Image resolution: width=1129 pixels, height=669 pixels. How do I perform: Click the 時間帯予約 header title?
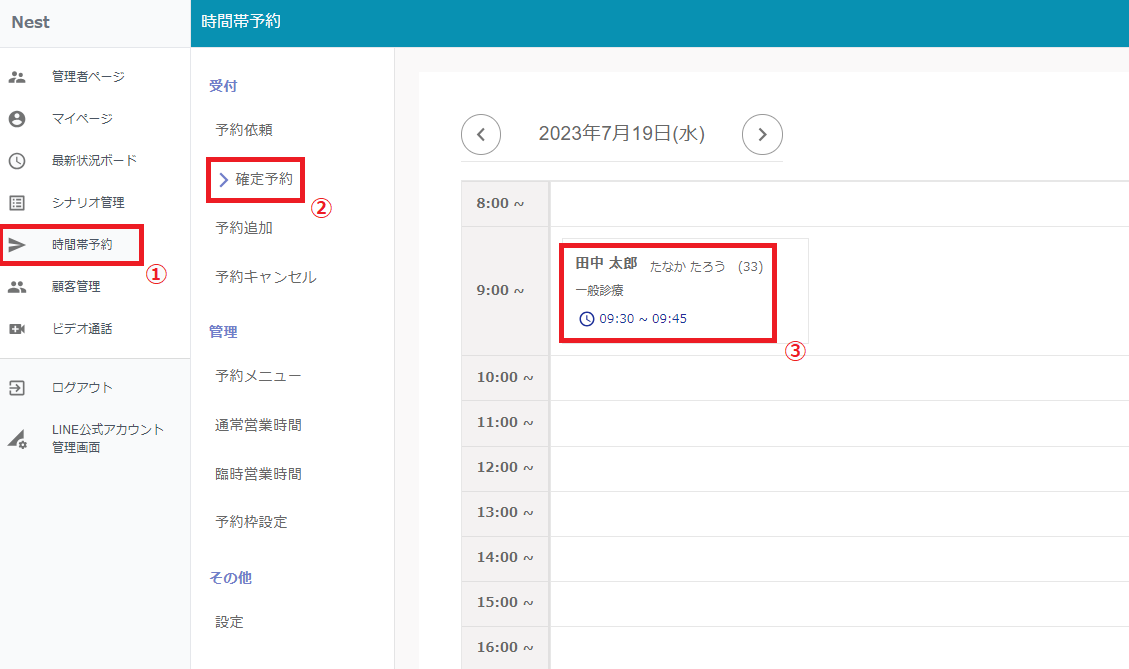tap(241, 22)
